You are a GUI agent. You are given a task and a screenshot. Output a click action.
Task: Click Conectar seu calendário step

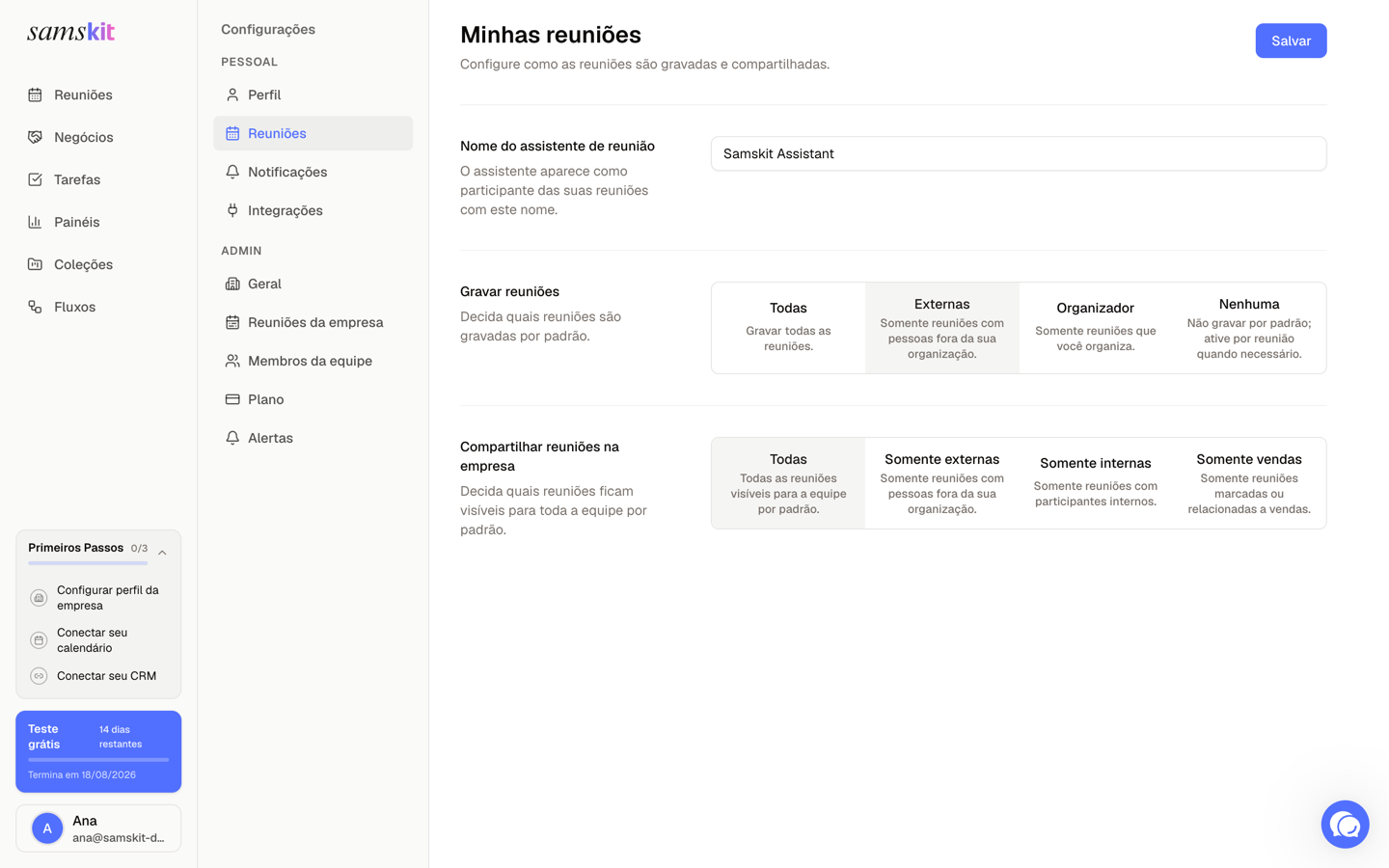pyautogui.click(x=98, y=640)
